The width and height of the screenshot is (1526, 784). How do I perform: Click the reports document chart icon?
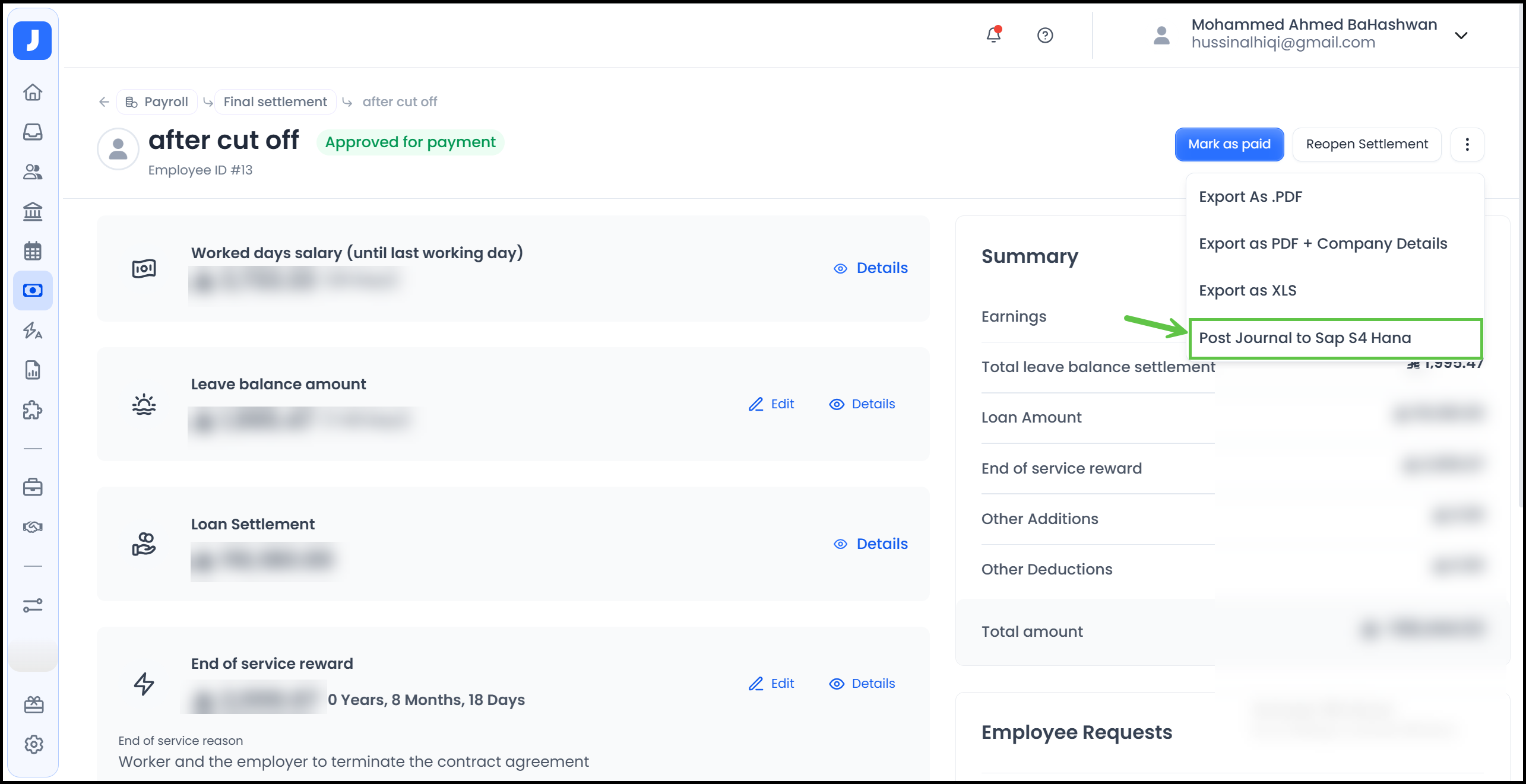(33, 370)
